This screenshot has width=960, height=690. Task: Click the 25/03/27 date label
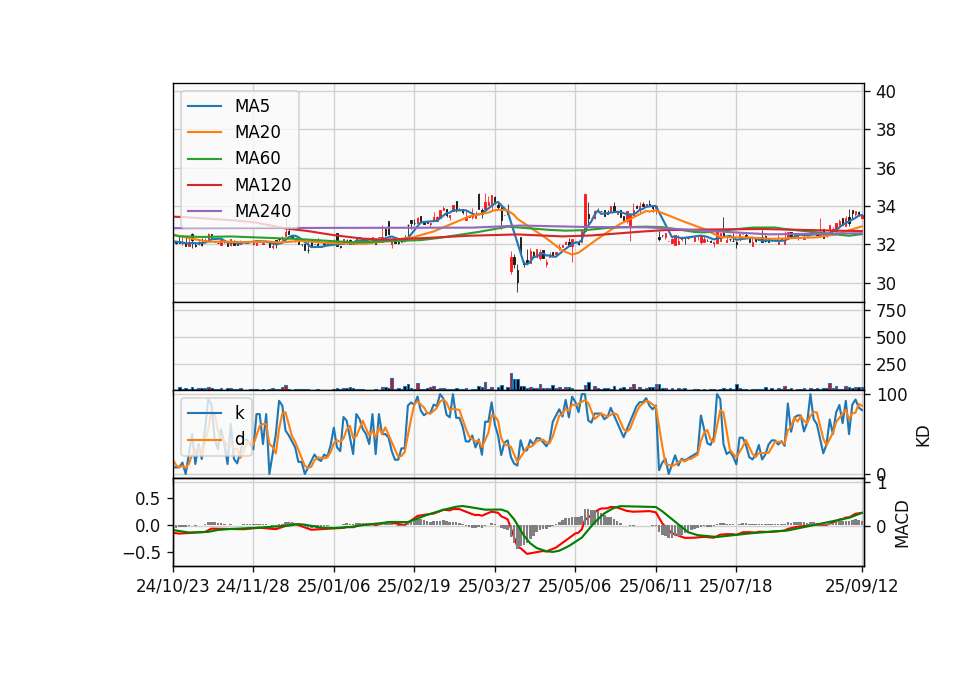tap(495, 586)
